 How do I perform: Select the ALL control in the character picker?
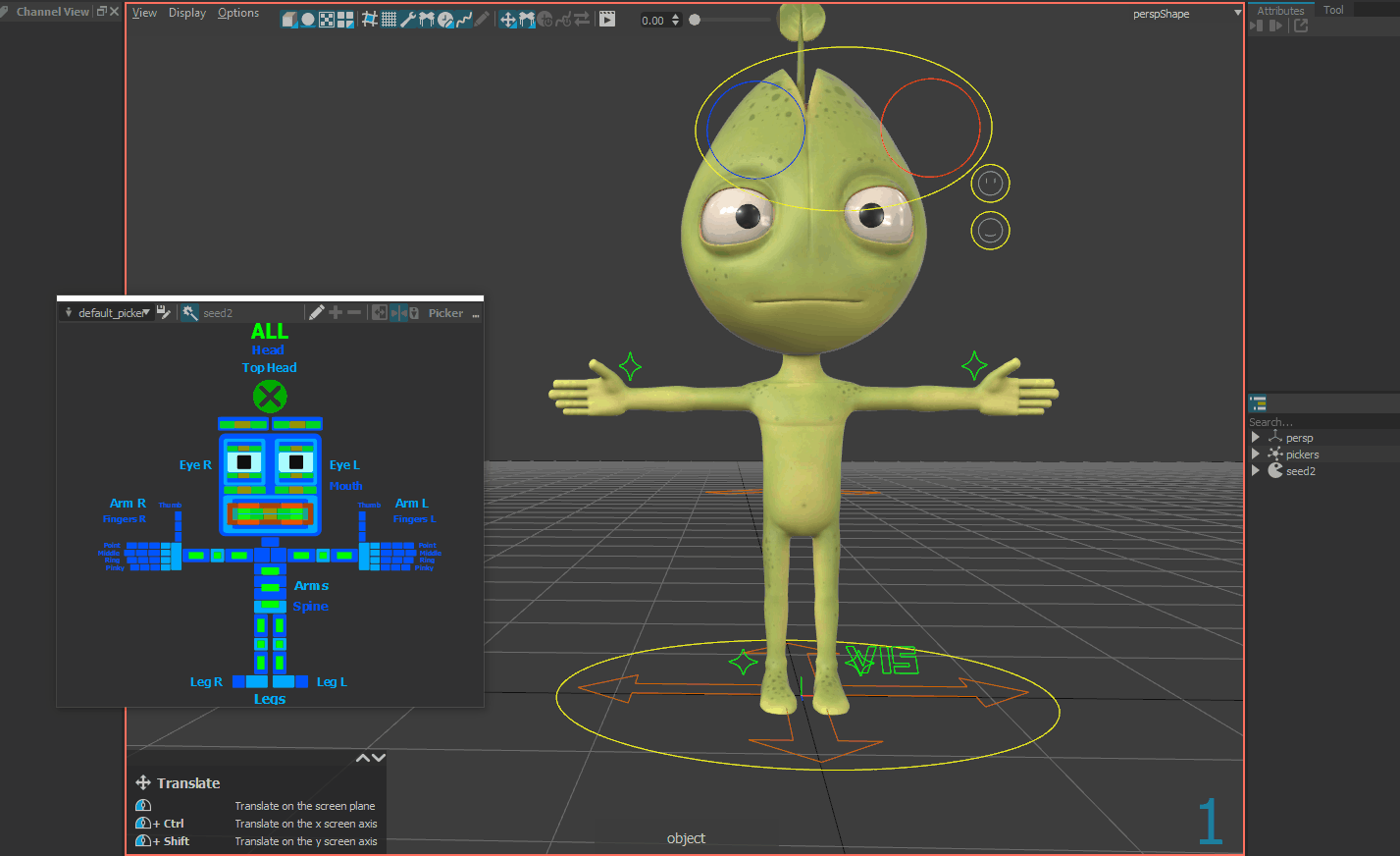pyautogui.click(x=269, y=331)
